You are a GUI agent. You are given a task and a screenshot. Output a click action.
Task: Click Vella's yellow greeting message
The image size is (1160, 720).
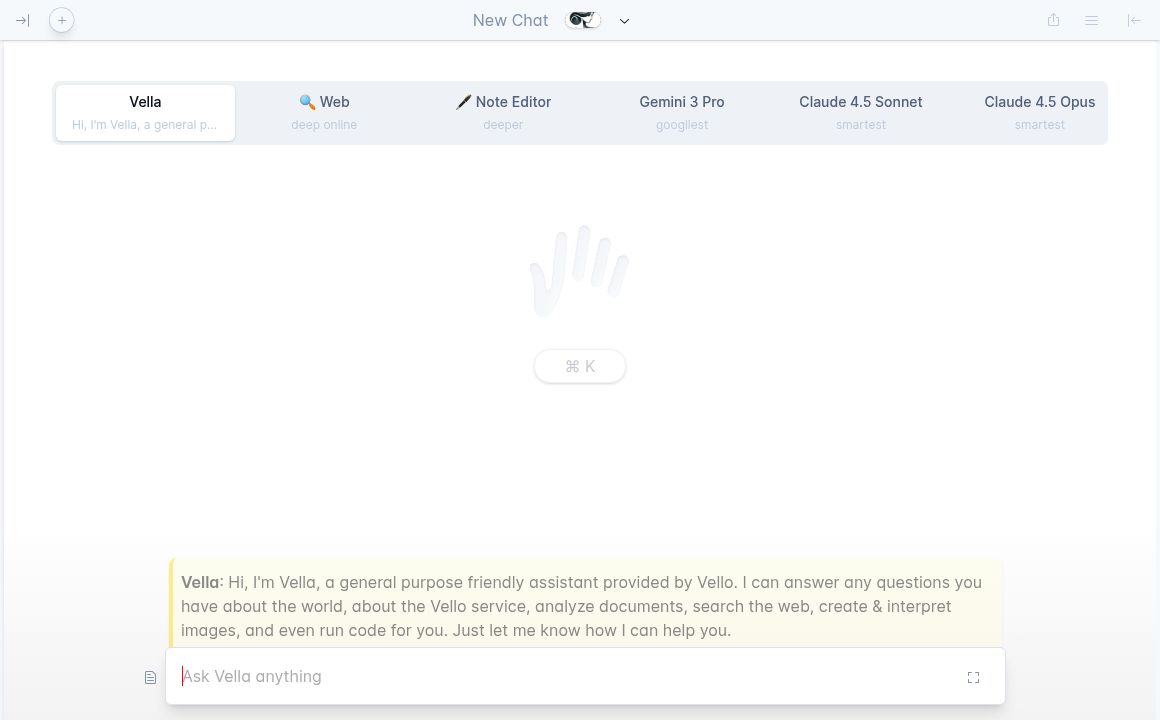(x=585, y=606)
